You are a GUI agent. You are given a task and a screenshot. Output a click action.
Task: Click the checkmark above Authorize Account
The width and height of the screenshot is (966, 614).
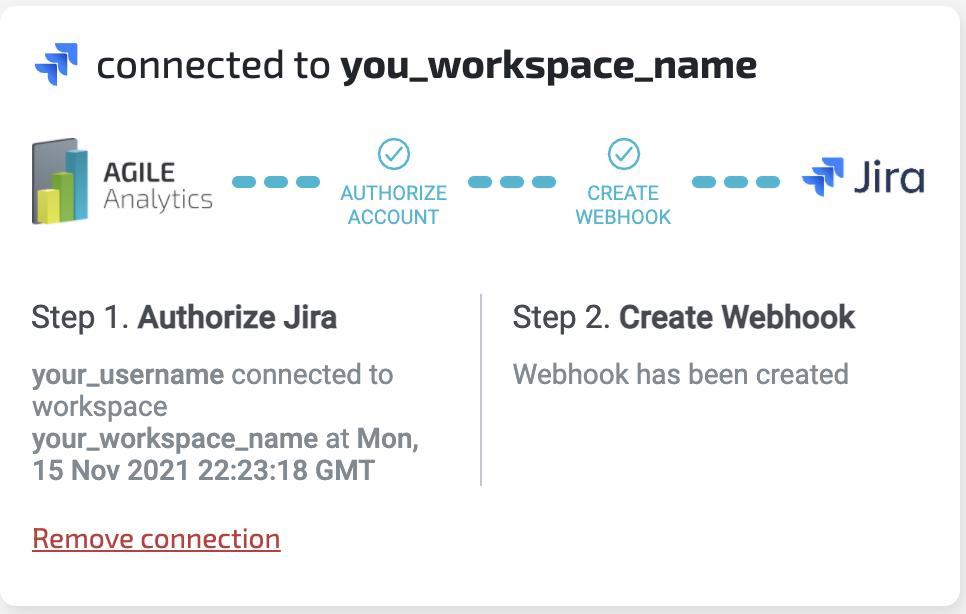click(x=393, y=154)
